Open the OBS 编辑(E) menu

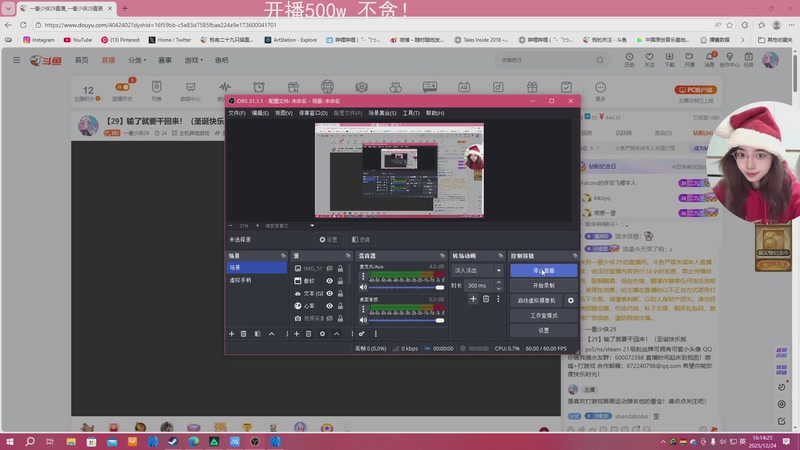point(260,113)
